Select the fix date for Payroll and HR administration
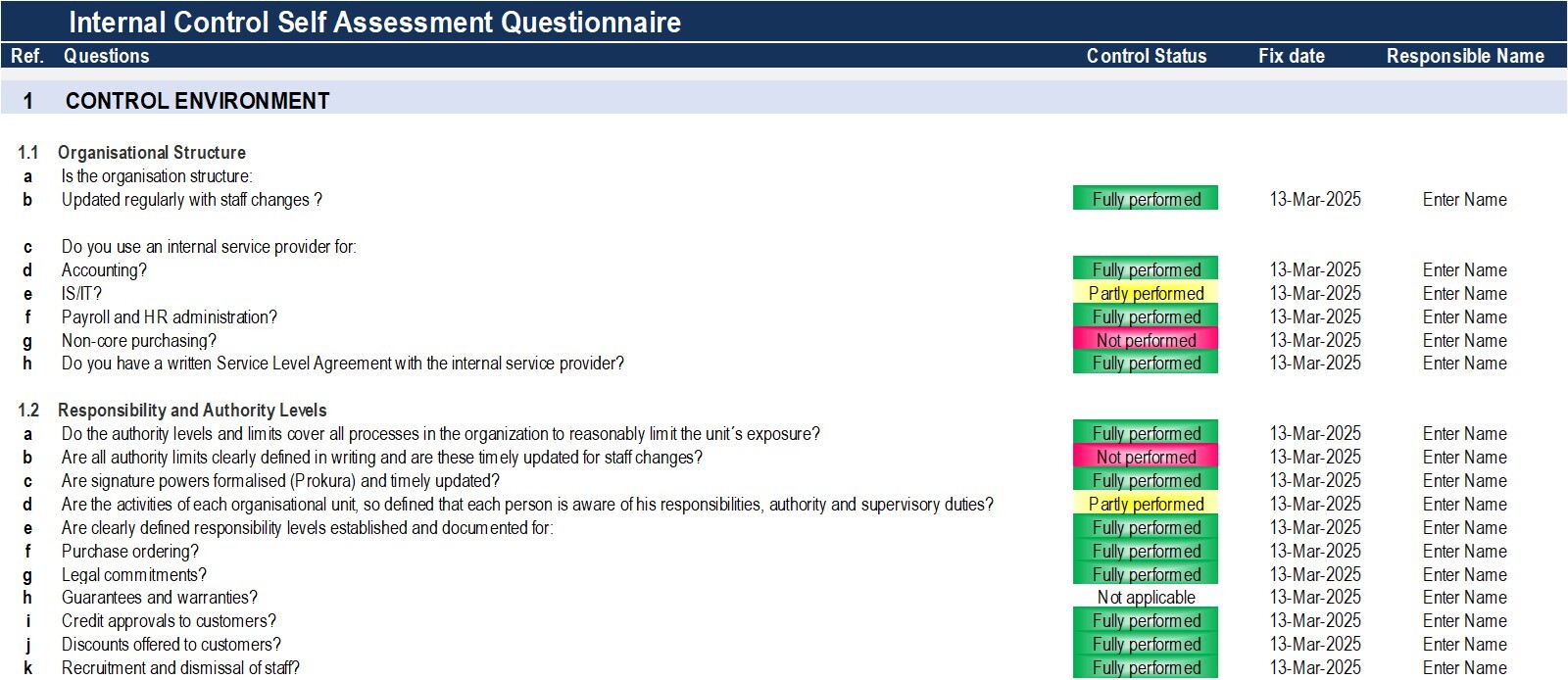The width and height of the screenshot is (1568, 680). pos(1315,316)
